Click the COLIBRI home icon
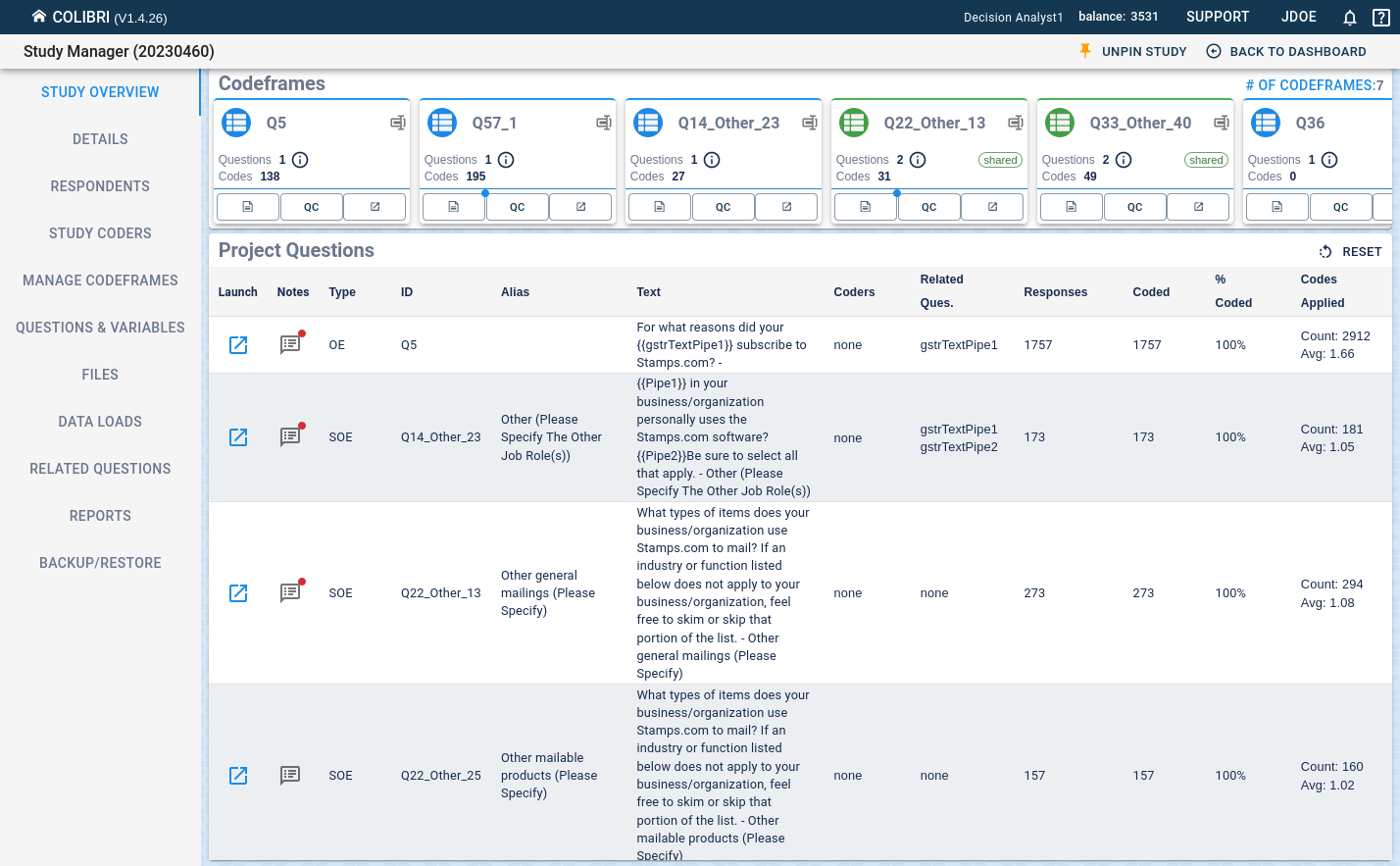 pyautogui.click(x=39, y=17)
